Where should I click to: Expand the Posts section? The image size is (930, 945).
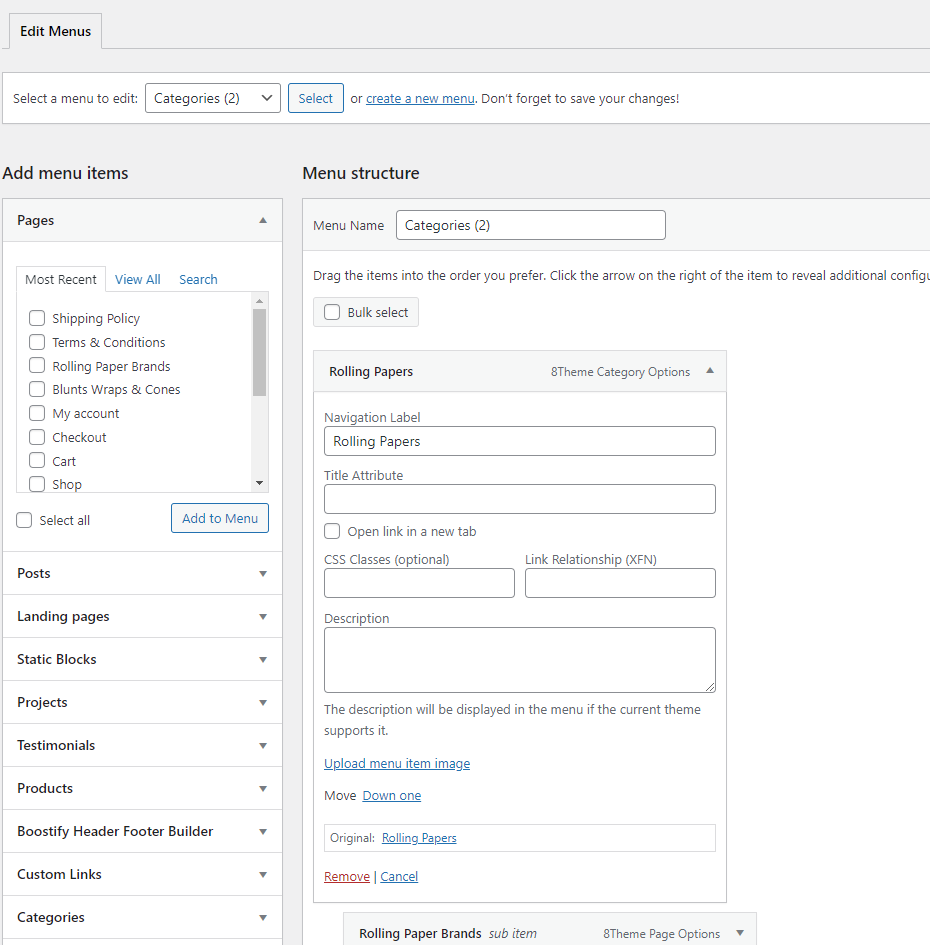pyautogui.click(x=263, y=574)
